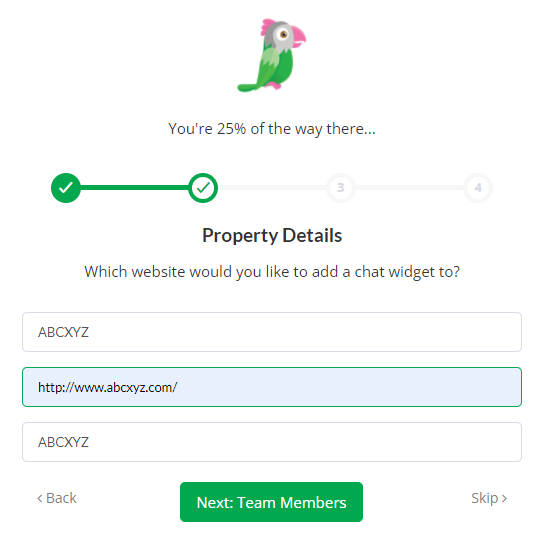The height and width of the screenshot is (550, 550).
Task: Click the chat widget question text
Action: pos(272,272)
